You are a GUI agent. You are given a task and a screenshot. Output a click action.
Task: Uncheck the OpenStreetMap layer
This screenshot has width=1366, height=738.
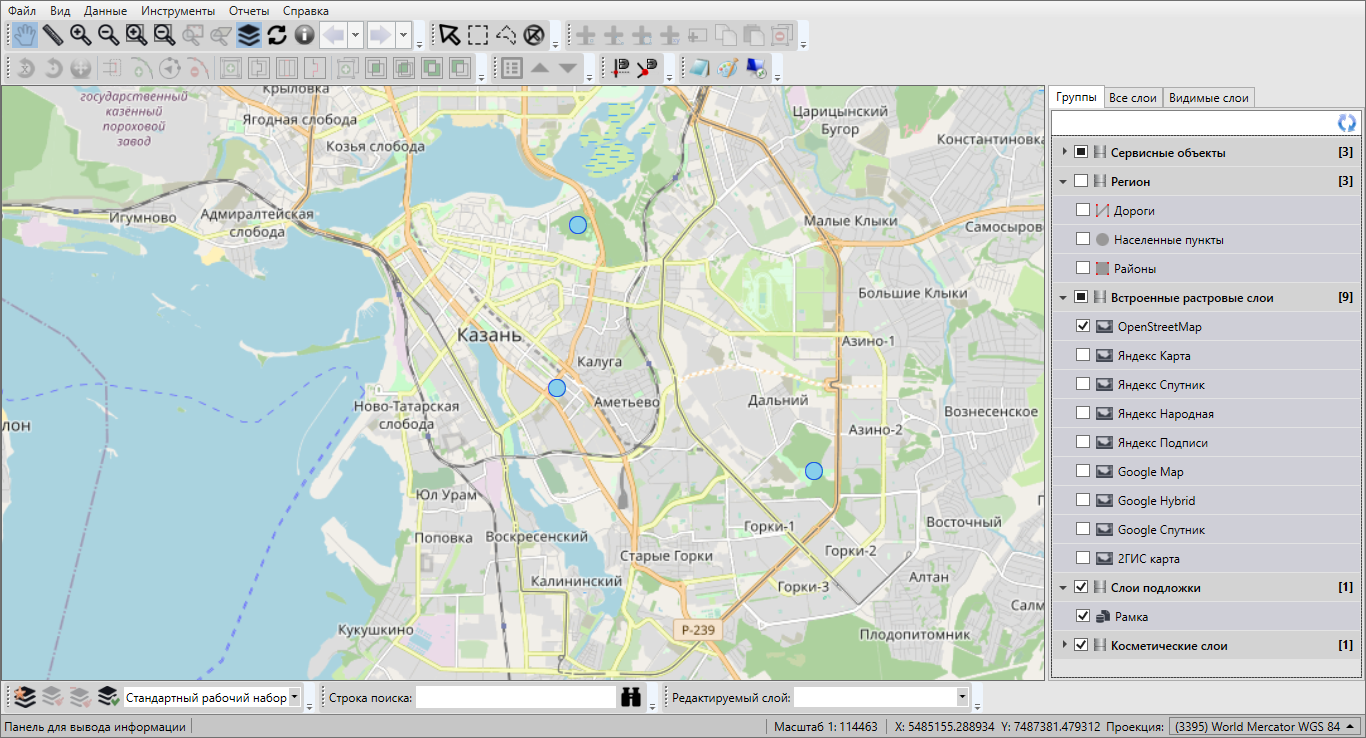(x=1083, y=326)
